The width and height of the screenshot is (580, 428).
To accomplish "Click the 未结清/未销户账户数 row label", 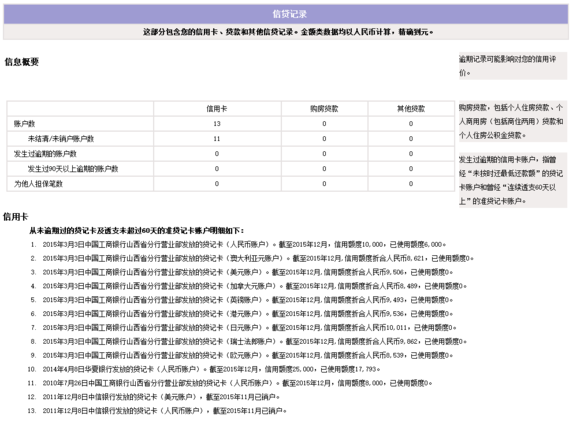I will click(61, 139).
